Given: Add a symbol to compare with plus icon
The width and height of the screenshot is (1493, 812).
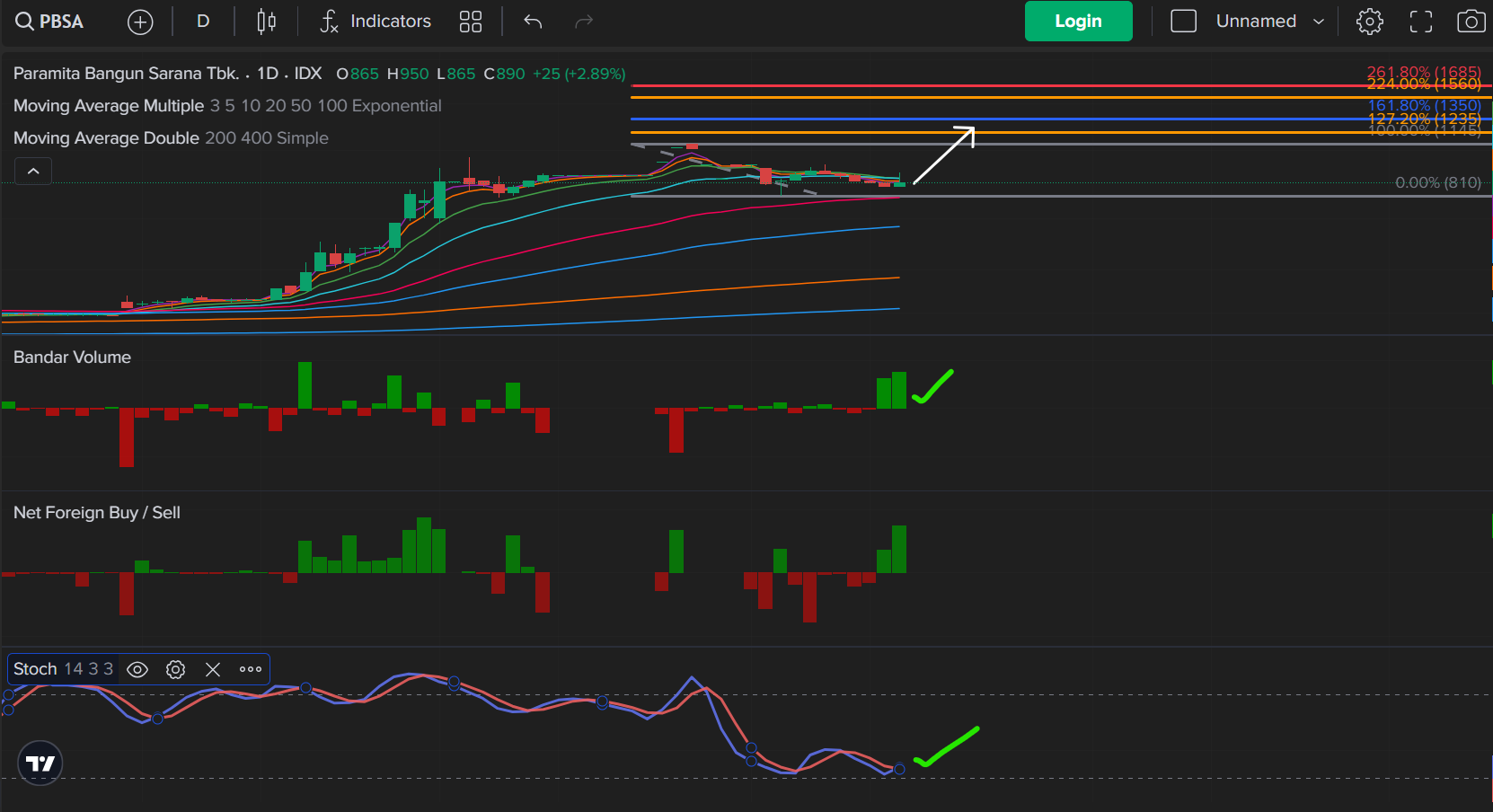Looking at the screenshot, I should [140, 22].
